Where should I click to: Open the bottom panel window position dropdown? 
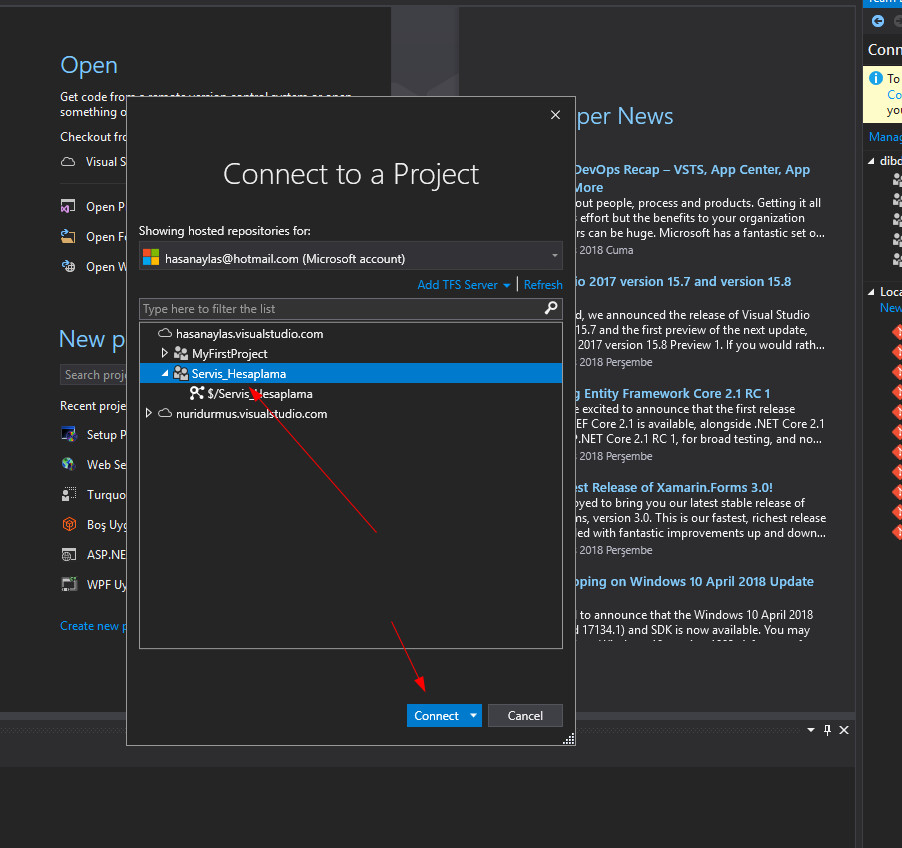point(811,729)
